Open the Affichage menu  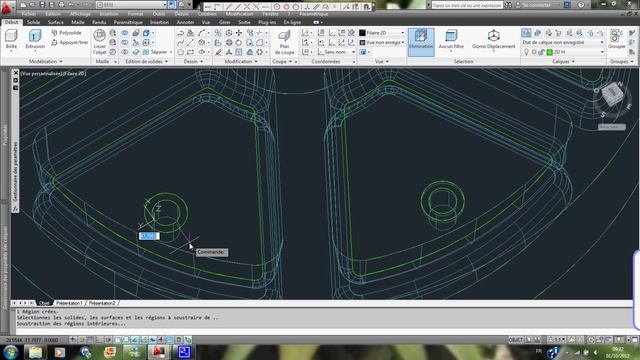80,14
